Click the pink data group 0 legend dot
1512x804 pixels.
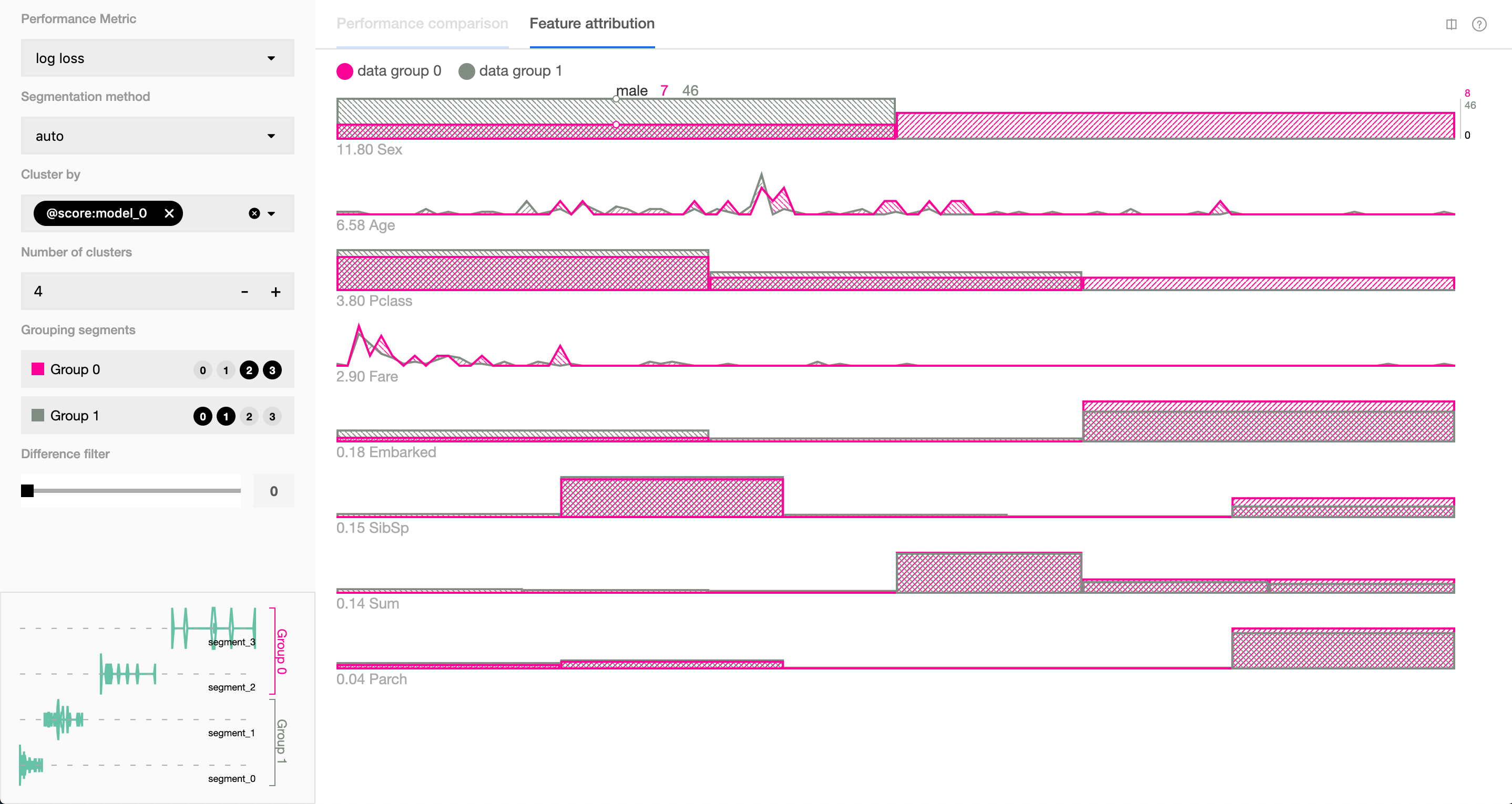[344, 71]
